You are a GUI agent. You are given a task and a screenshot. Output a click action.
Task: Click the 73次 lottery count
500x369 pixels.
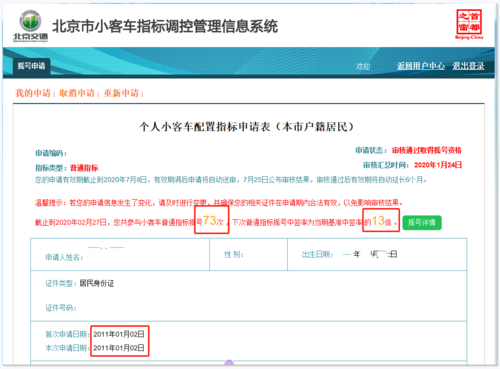click(x=213, y=221)
